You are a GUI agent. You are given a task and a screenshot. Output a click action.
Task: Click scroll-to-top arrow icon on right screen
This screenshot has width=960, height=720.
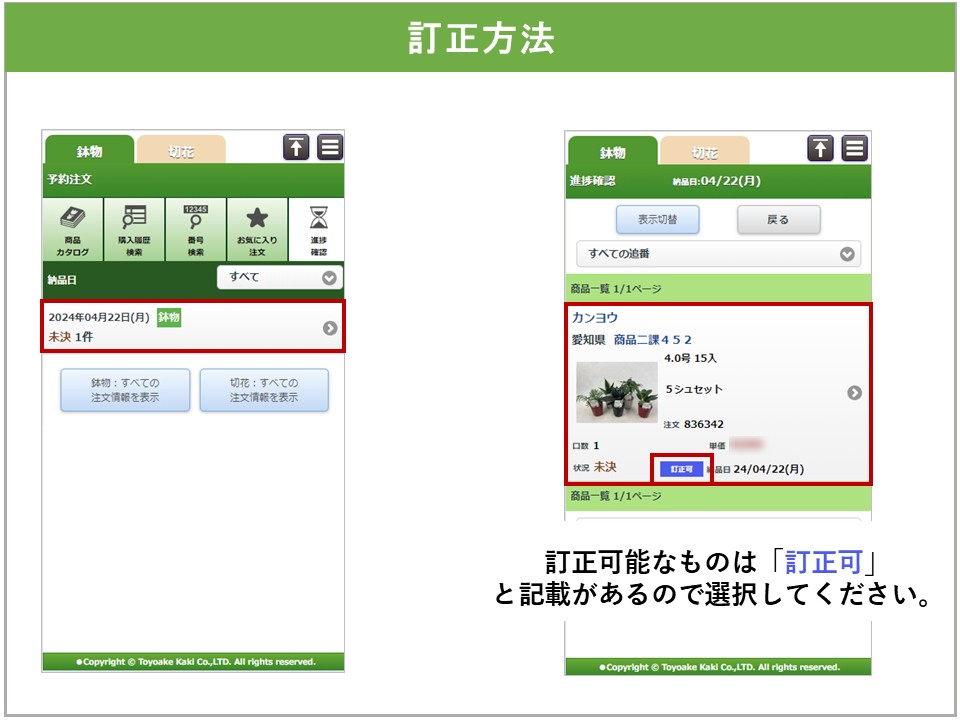pyautogui.click(x=820, y=148)
